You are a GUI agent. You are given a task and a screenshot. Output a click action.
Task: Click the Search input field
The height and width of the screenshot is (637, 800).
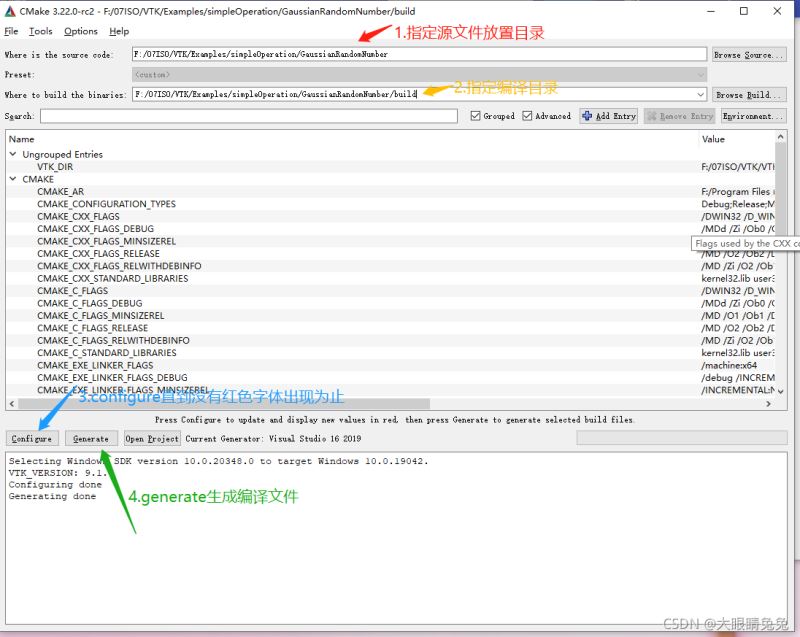tap(248, 116)
